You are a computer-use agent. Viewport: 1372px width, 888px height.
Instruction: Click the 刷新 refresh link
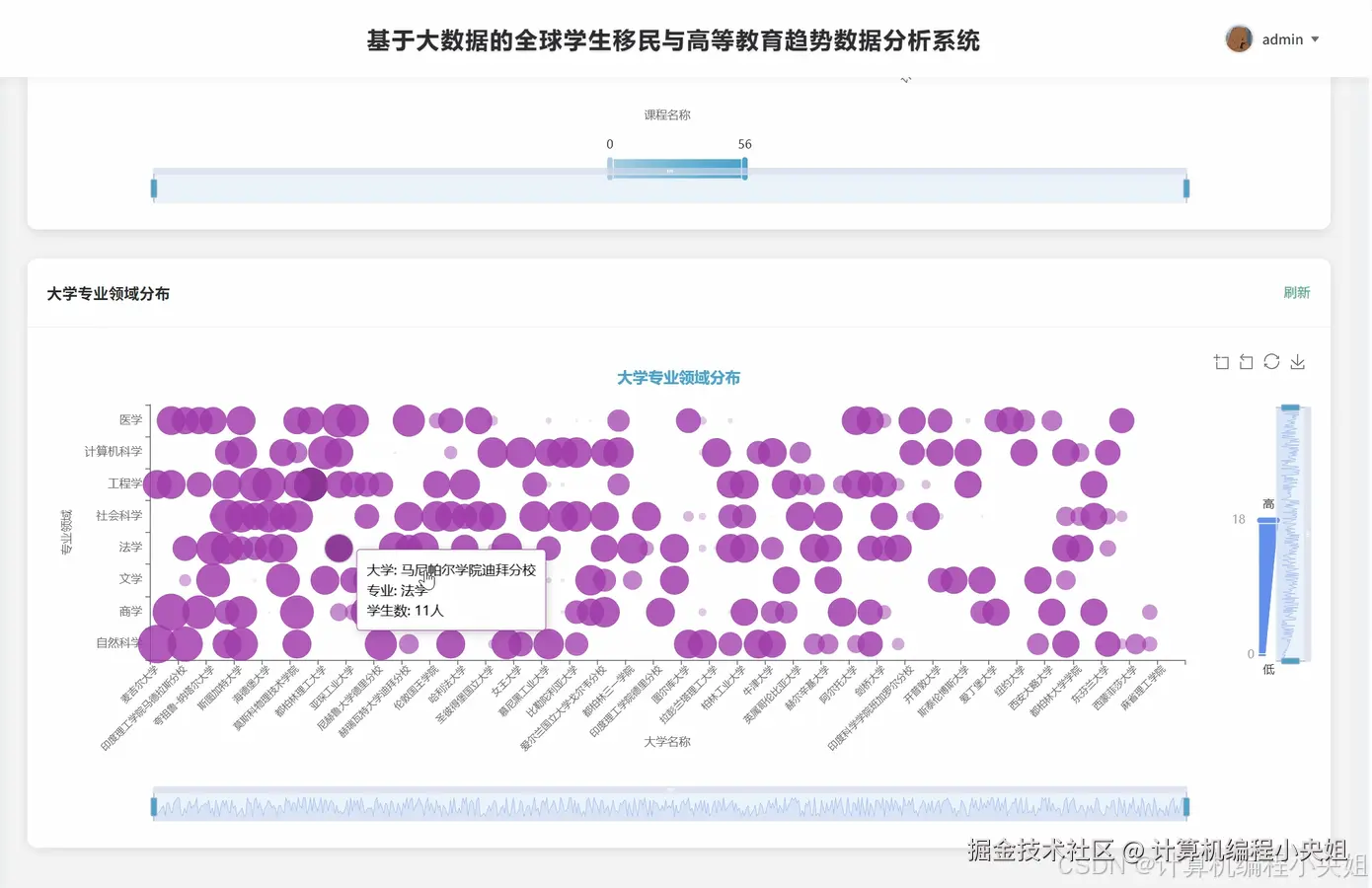1296,292
